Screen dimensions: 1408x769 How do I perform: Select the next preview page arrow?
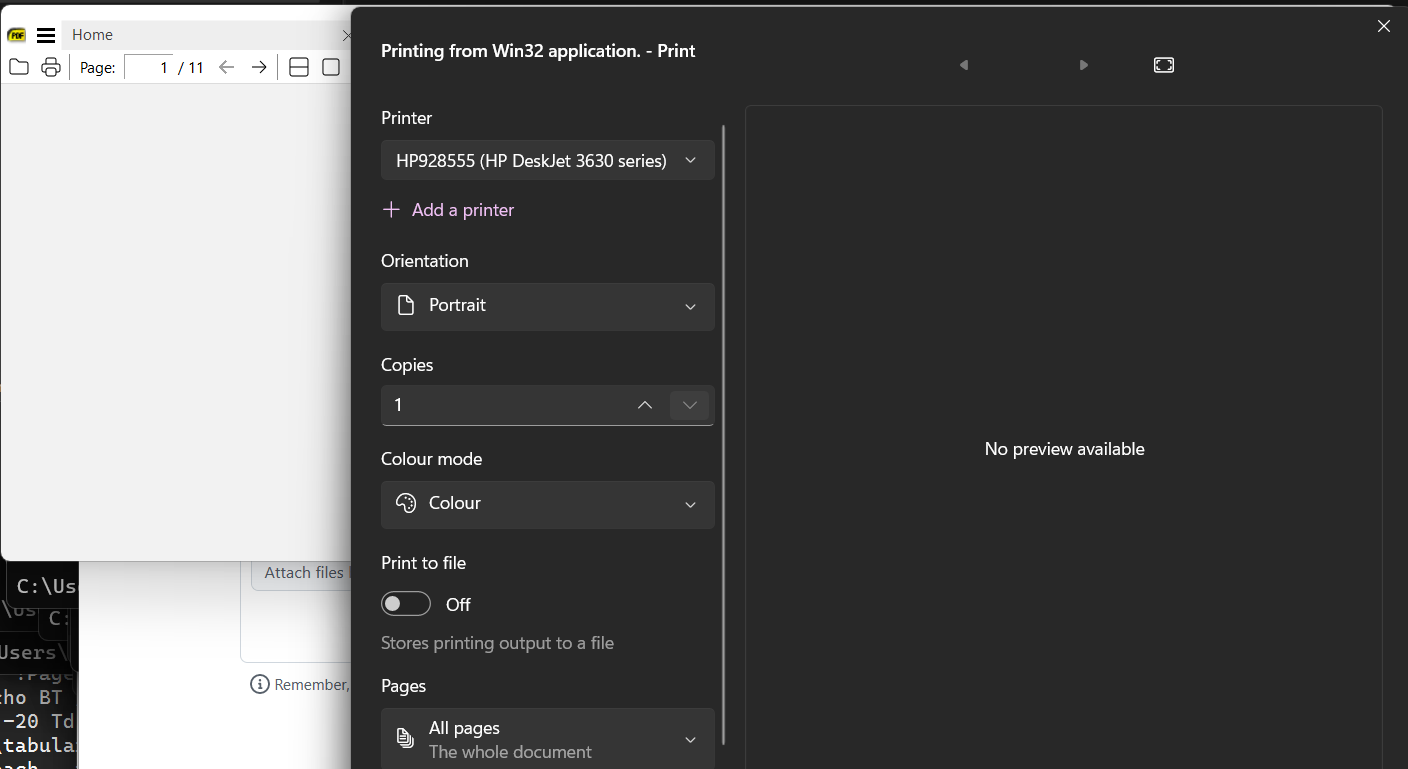tap(1083, 64)
